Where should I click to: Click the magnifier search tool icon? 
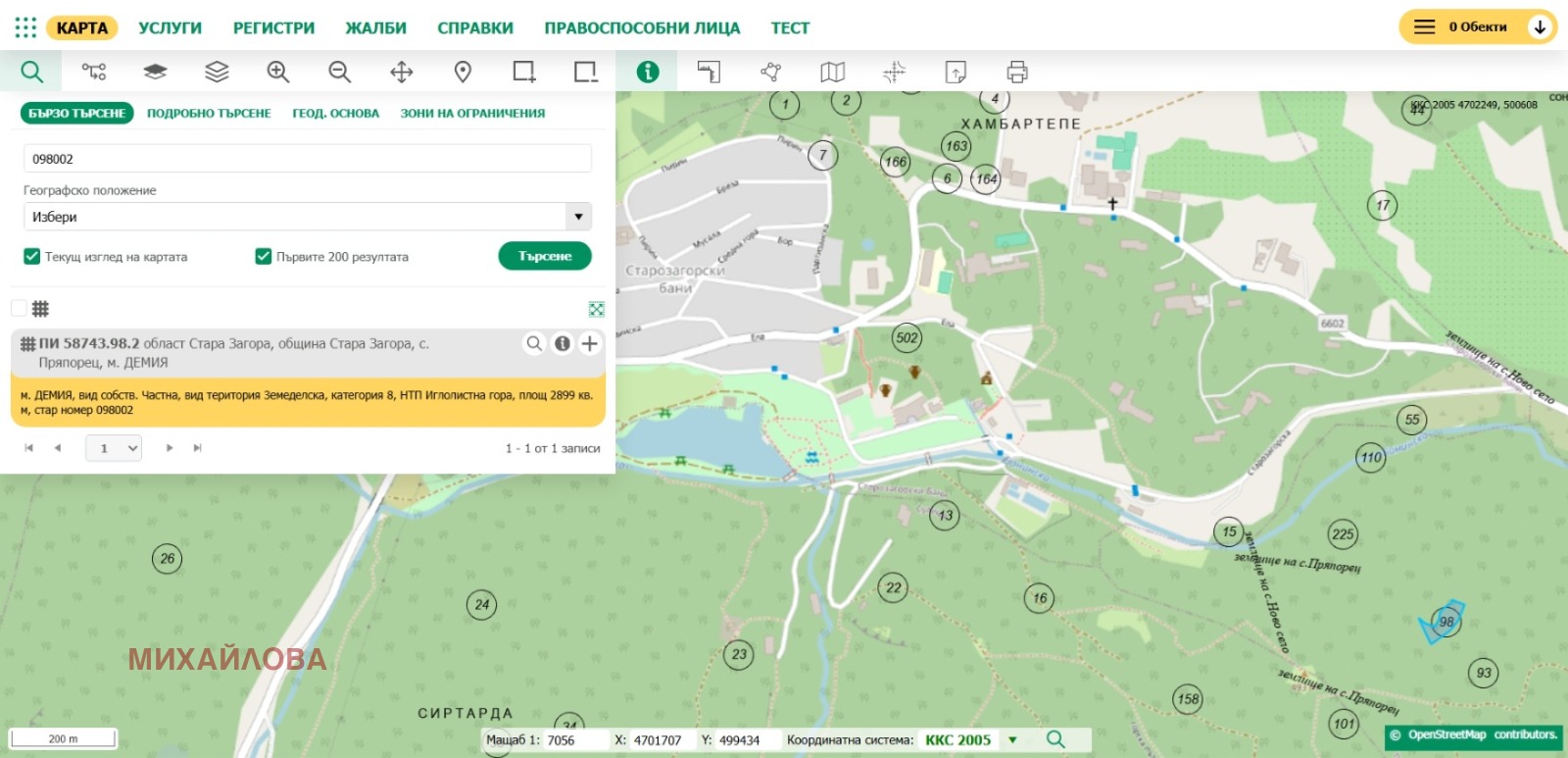pos(31,72)
